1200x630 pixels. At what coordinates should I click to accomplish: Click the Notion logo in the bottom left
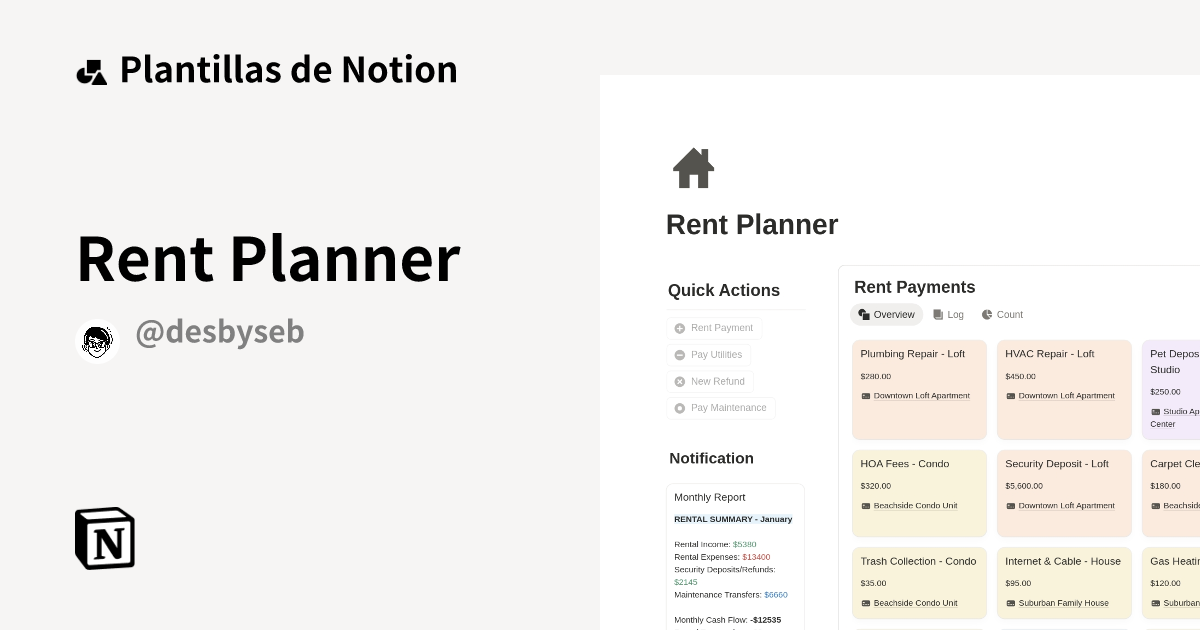[x=104, y=538]
